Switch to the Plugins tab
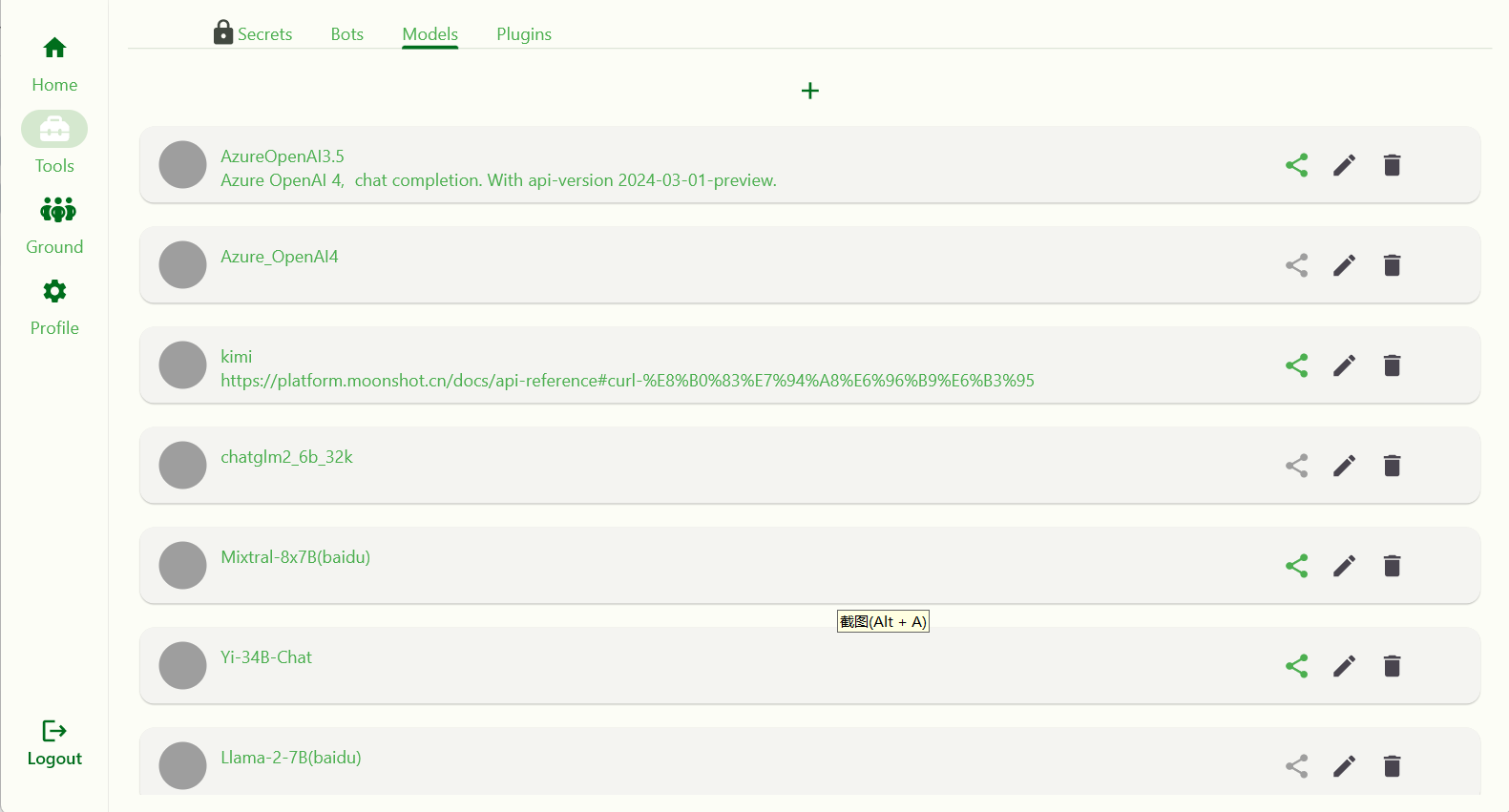Screen dimensions: 1509x812 point(523,34)
